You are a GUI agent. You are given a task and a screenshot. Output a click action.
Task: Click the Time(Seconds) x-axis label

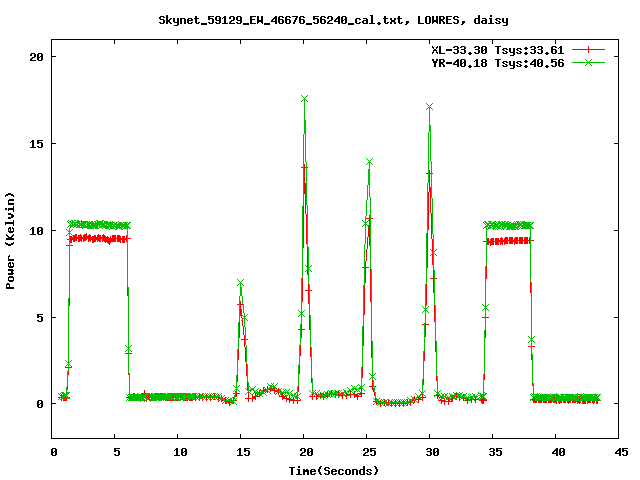click(333, 471)
